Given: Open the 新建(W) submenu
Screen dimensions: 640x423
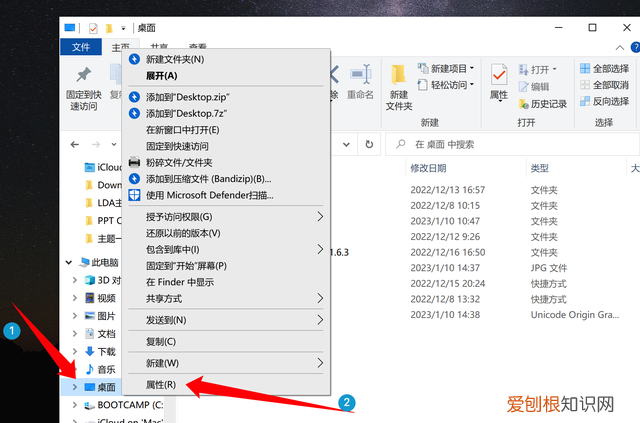Looking at the screenshot, I should 227,363.
